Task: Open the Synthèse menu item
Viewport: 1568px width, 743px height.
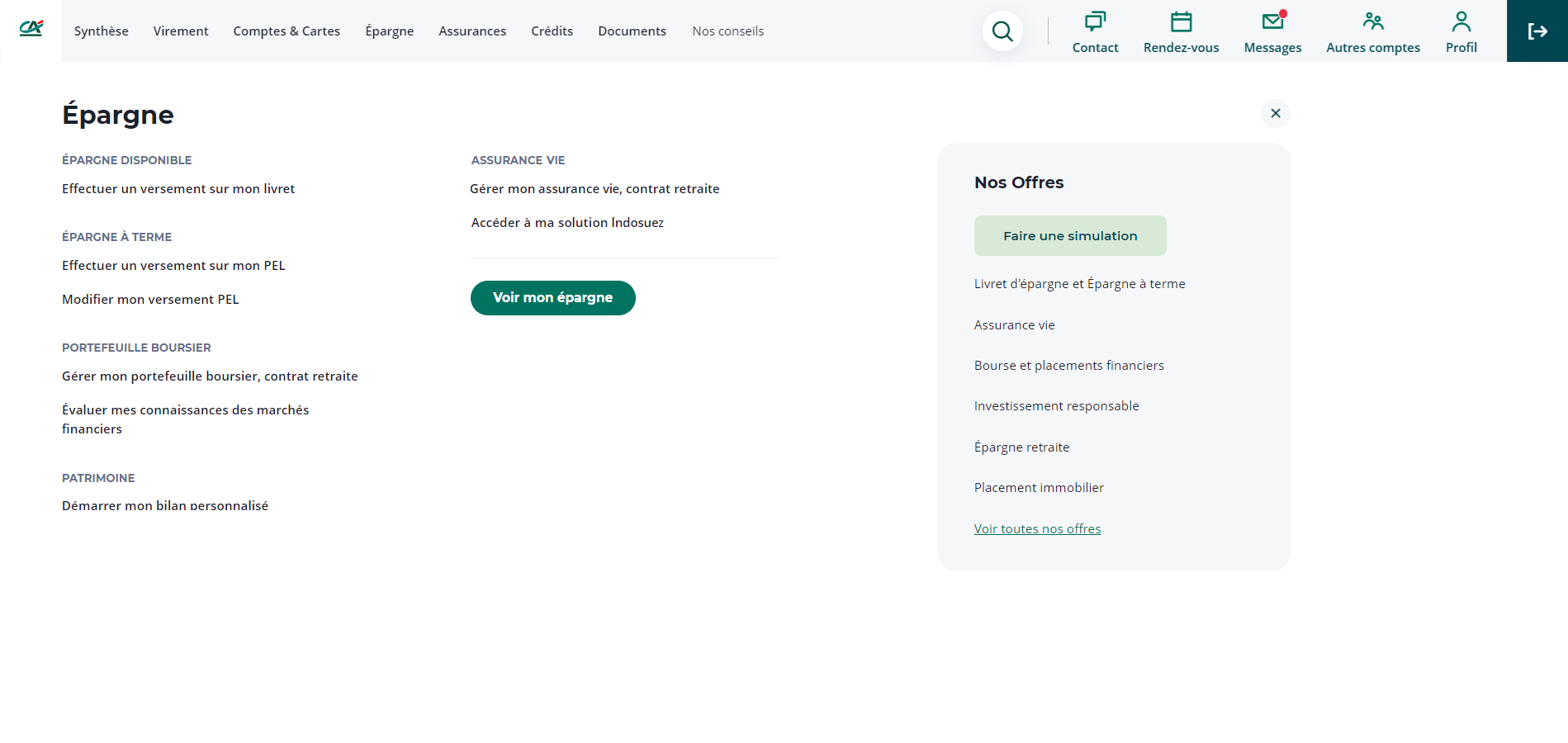Action: pos(102,31)
